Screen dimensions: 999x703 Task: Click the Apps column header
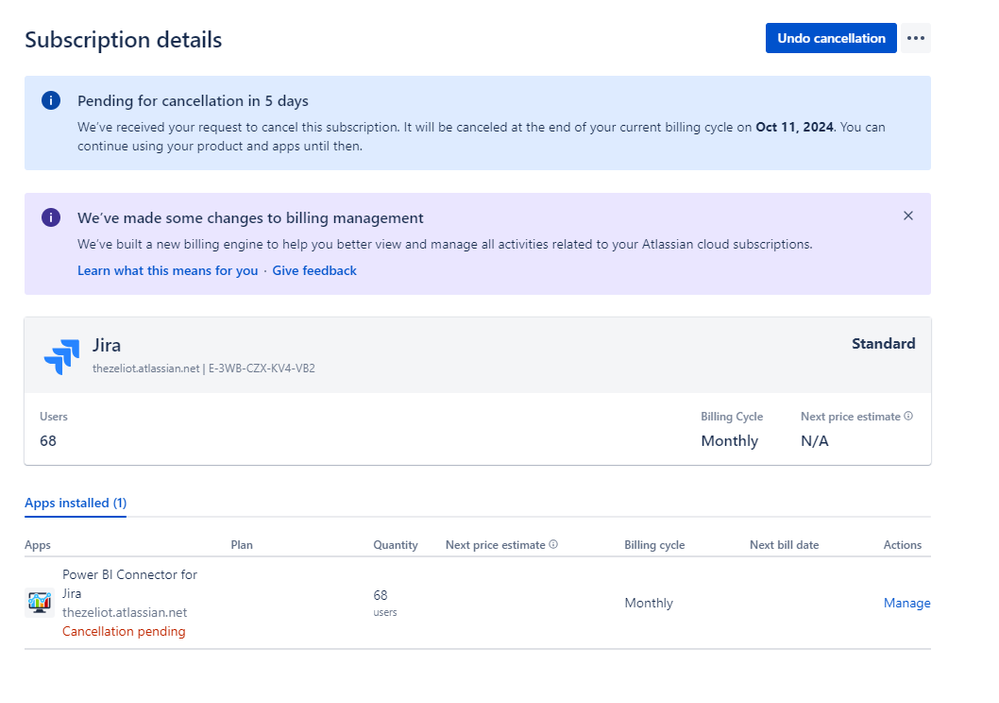coord(38,545)
